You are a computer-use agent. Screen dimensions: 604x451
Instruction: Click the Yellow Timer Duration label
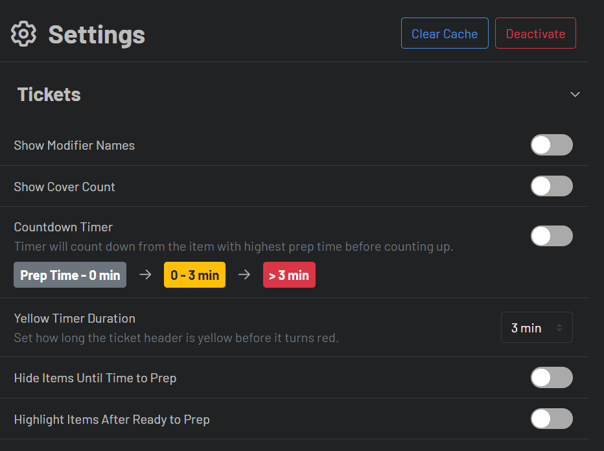click(74, 318)
